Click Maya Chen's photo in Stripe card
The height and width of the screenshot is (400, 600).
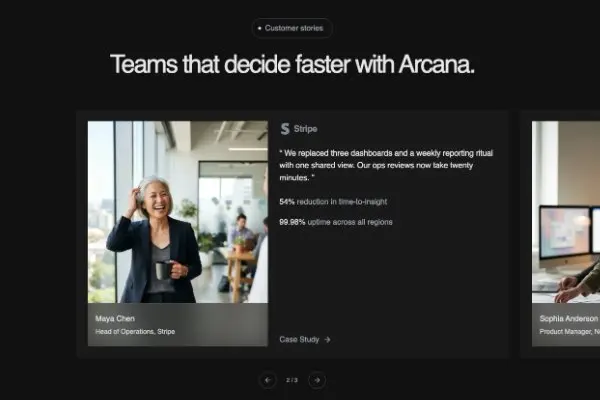click(178, 212)
